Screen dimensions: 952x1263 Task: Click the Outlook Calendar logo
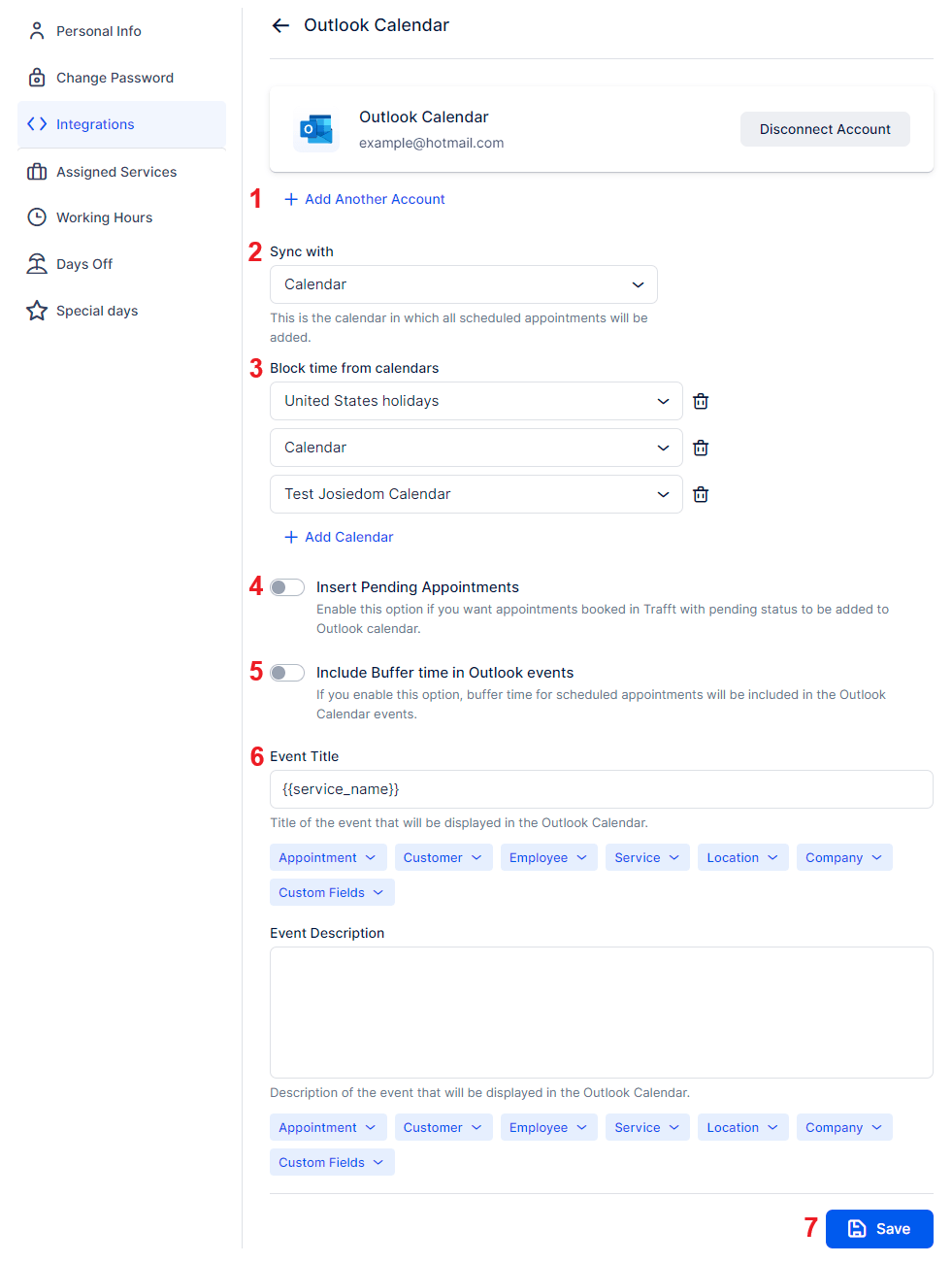(314, 128)
